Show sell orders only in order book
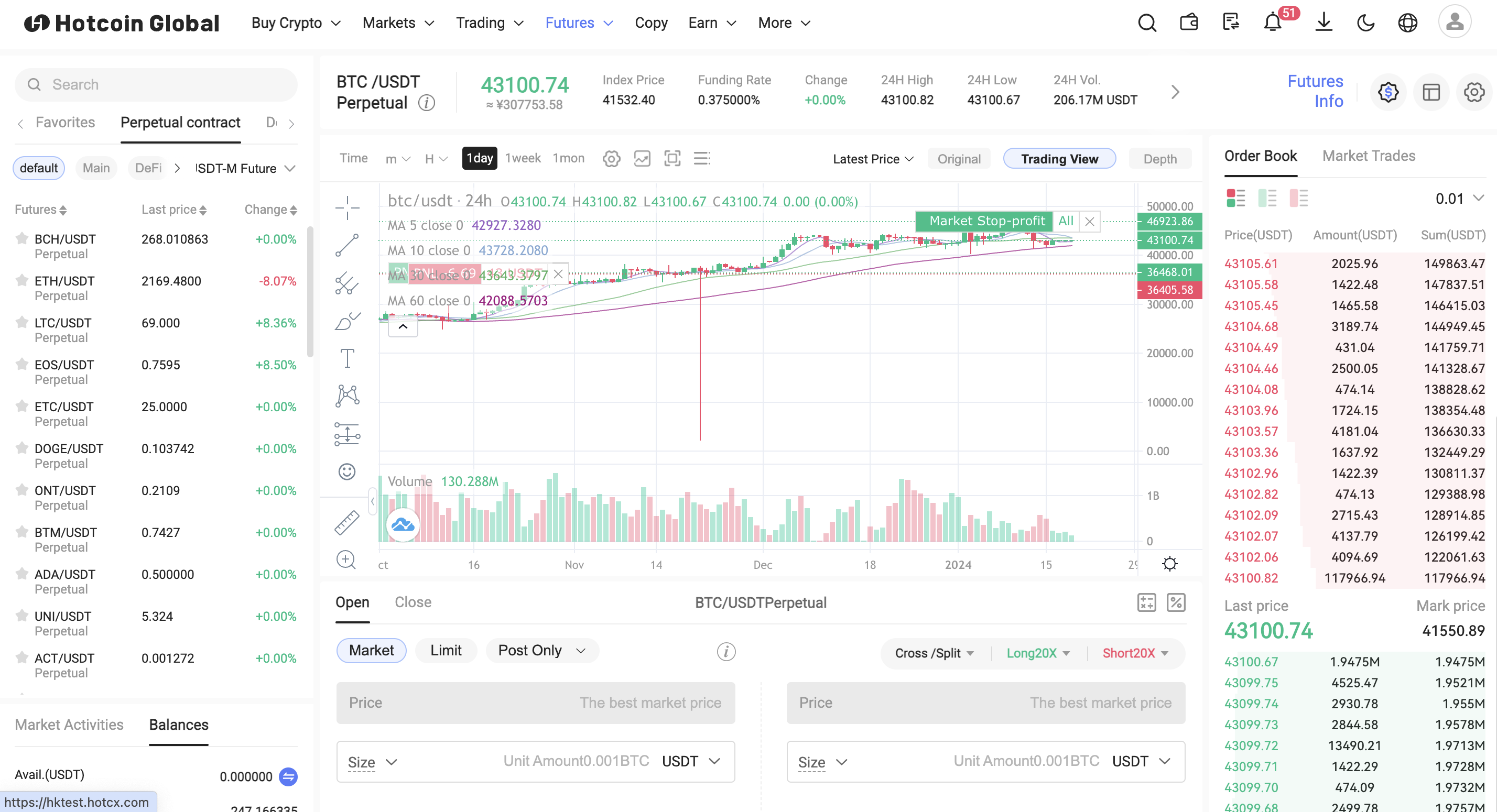Viewport: 1497px width, 812px height. [1298, 198]
